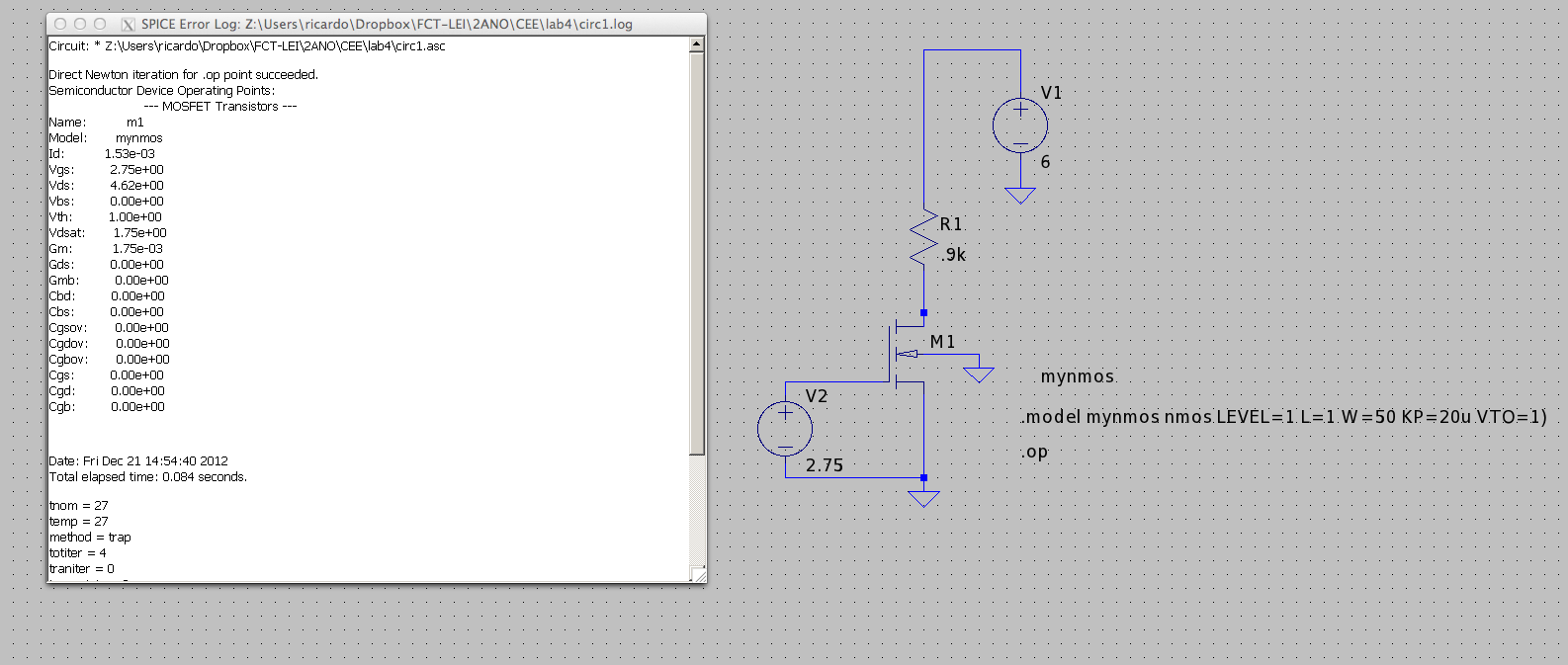Screen dimensions: 1568x665
Task: Click the ground symbol below V1
Action: click(1019, 196)
